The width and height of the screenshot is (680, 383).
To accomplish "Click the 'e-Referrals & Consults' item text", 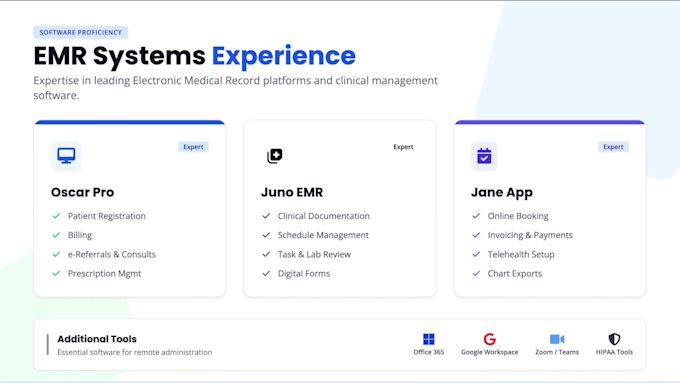I will point(111,254).
